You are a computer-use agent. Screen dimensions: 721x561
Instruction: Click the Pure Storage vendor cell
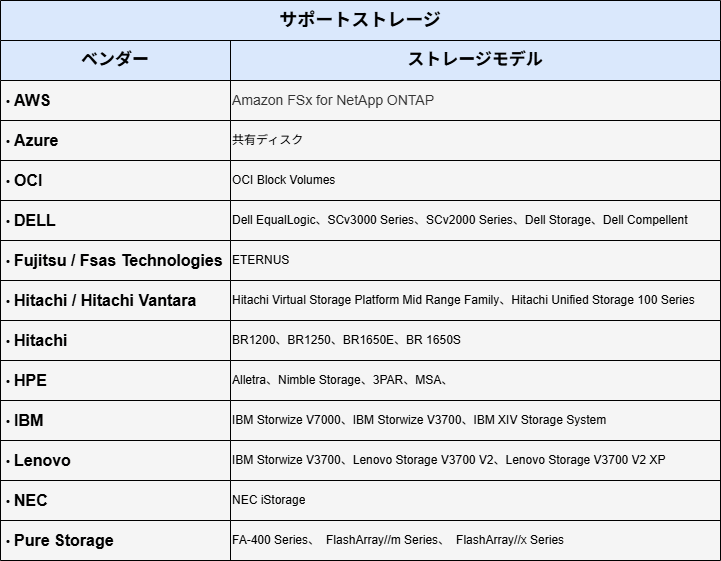click(x=63, y=540)
